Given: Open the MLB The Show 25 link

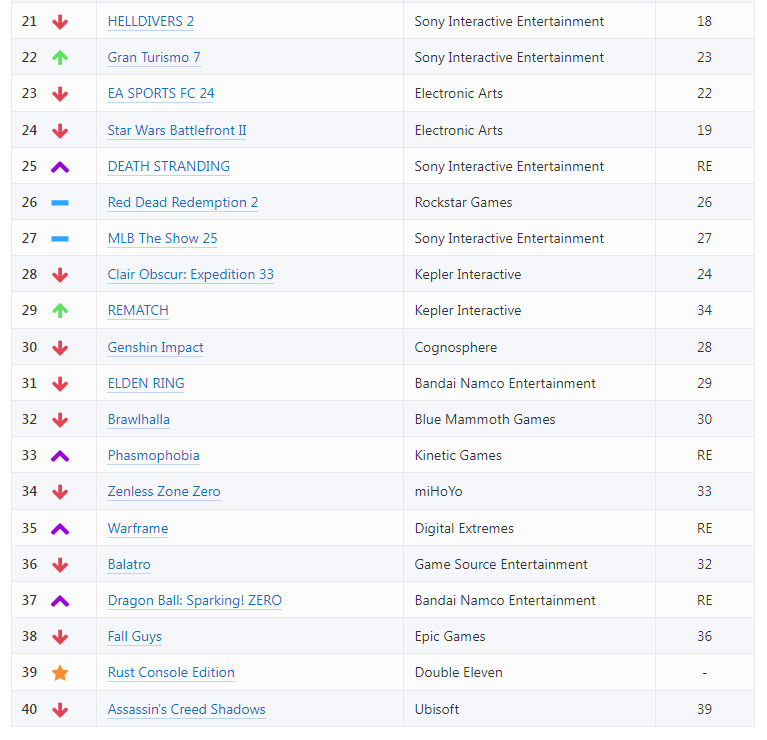Looking at the screenshot, I should point(162,238).
